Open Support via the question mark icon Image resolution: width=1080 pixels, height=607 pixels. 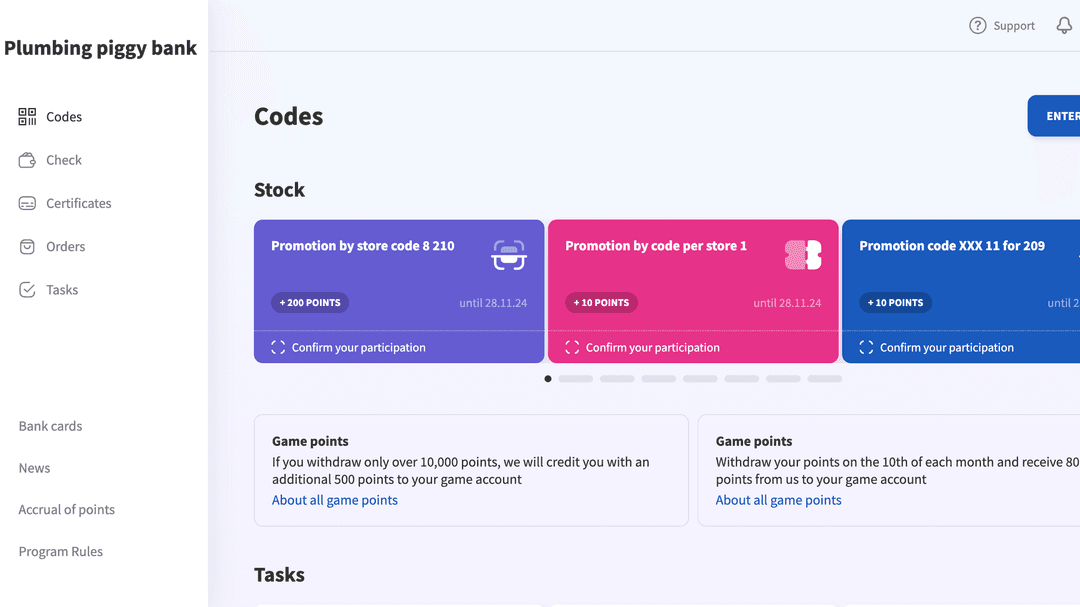pyautogui.click(x=977, y=25)
